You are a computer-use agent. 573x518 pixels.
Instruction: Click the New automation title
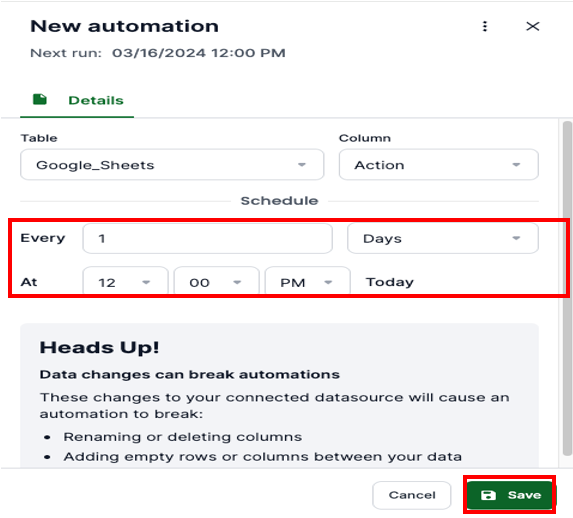coord(124,26)
